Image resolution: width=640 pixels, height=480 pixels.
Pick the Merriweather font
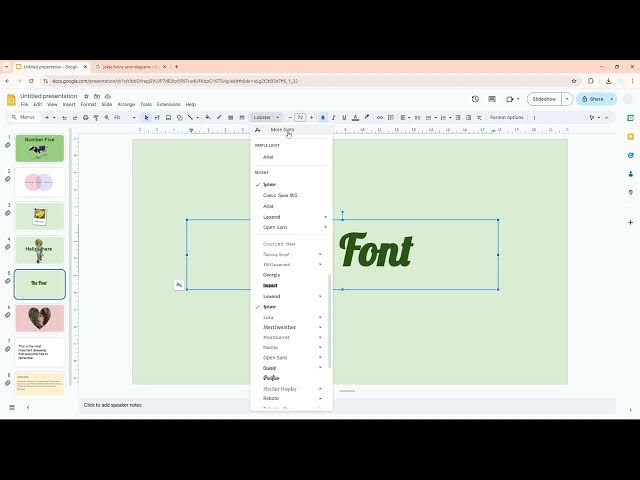[x=280, y=327]
